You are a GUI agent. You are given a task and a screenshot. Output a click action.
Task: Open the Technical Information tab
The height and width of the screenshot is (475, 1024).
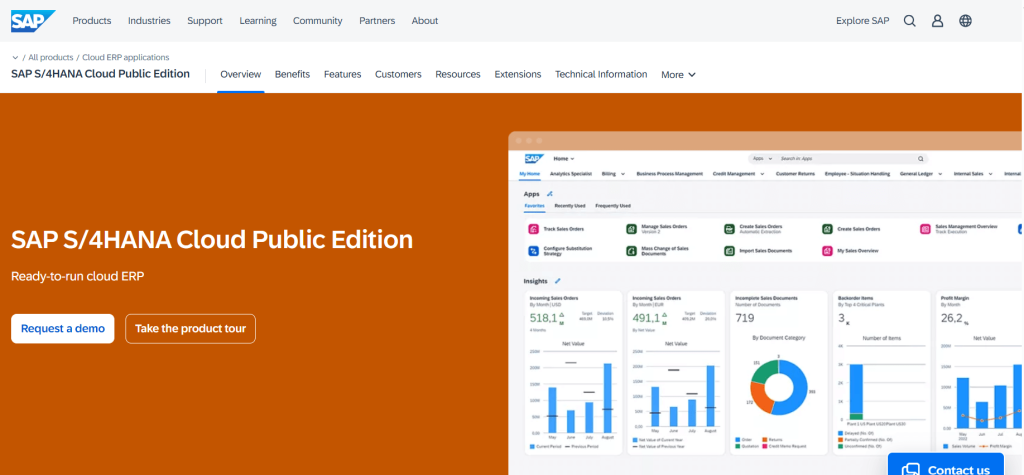tap(601, 74)
